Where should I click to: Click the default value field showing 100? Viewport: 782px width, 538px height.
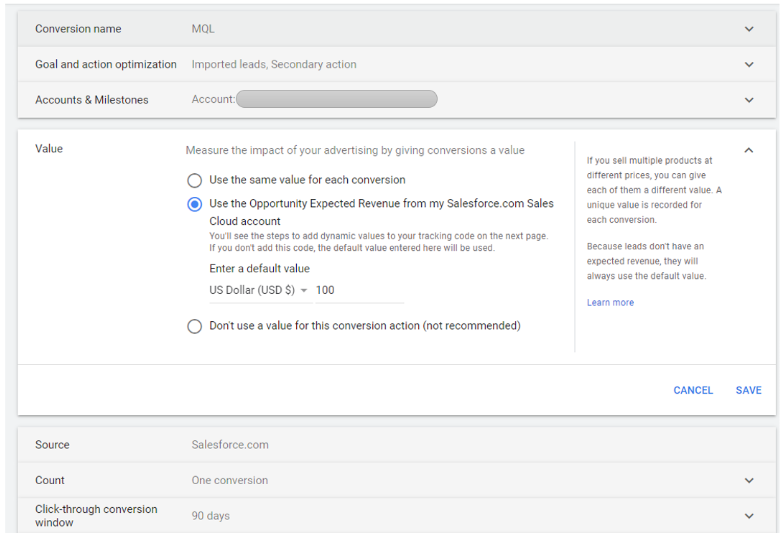(358, 291)
